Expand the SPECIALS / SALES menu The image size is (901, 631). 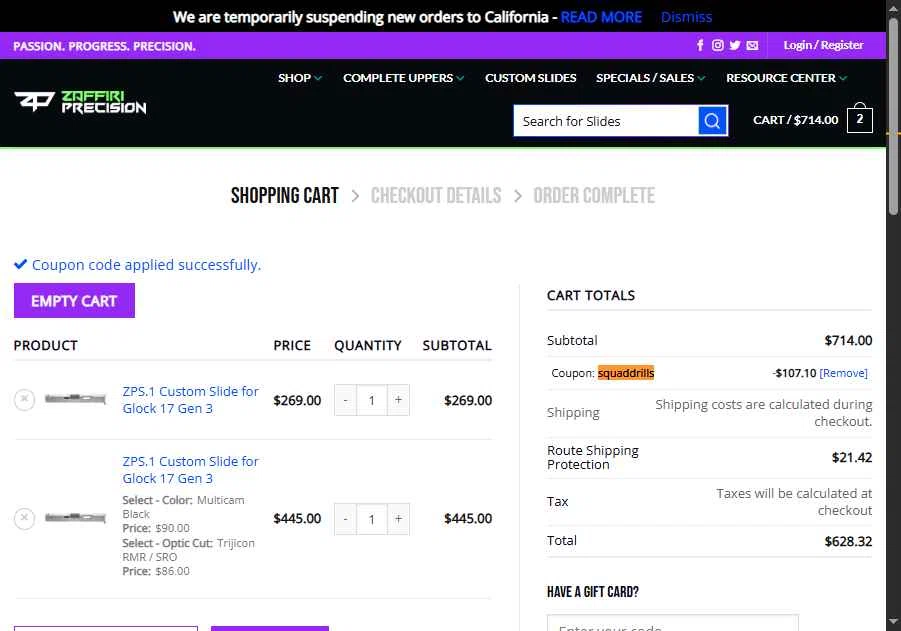click(650, 78)
